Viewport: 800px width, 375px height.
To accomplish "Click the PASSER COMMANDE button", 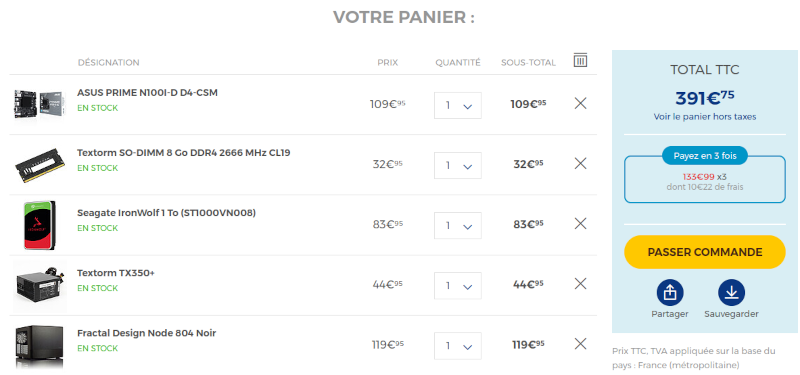I will (705, 252).
